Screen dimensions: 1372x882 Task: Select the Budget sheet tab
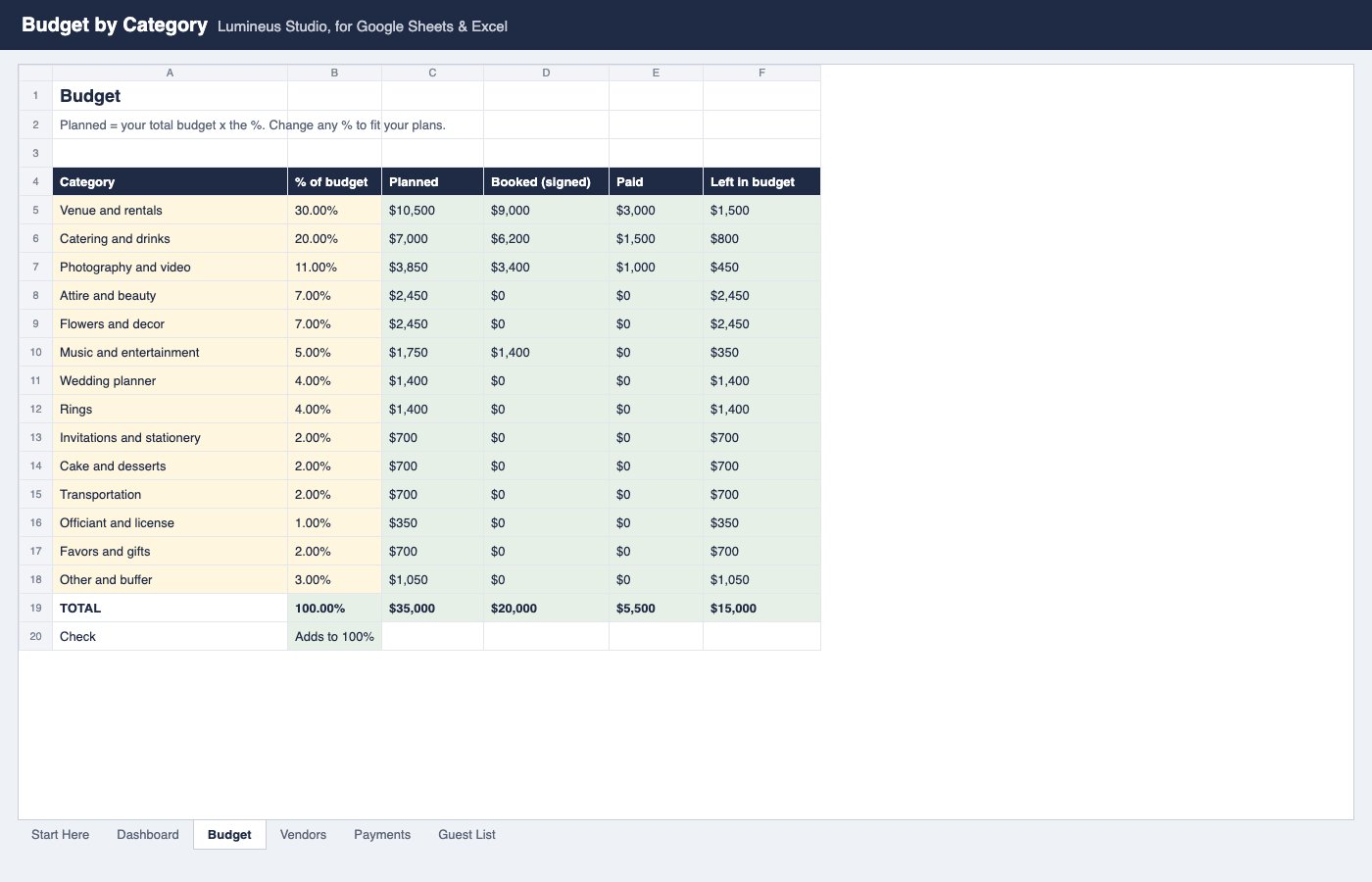tap(229, 835)
